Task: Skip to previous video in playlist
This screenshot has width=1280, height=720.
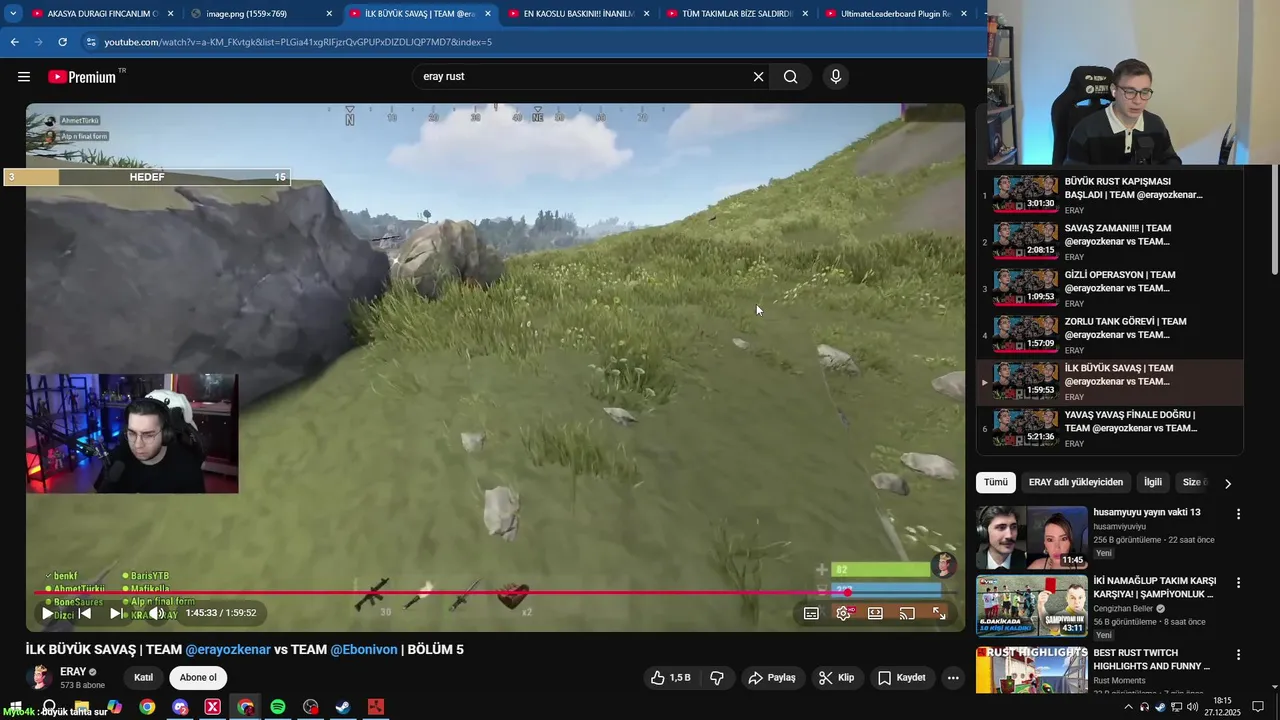Action: (x=85, y=613)
